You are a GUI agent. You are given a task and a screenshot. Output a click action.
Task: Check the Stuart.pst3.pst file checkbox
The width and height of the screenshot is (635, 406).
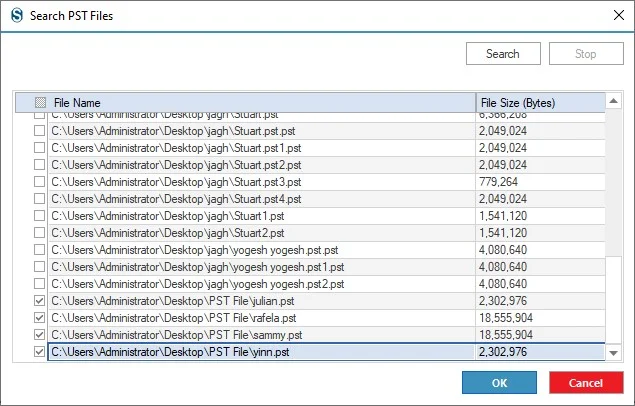point(39,182)
